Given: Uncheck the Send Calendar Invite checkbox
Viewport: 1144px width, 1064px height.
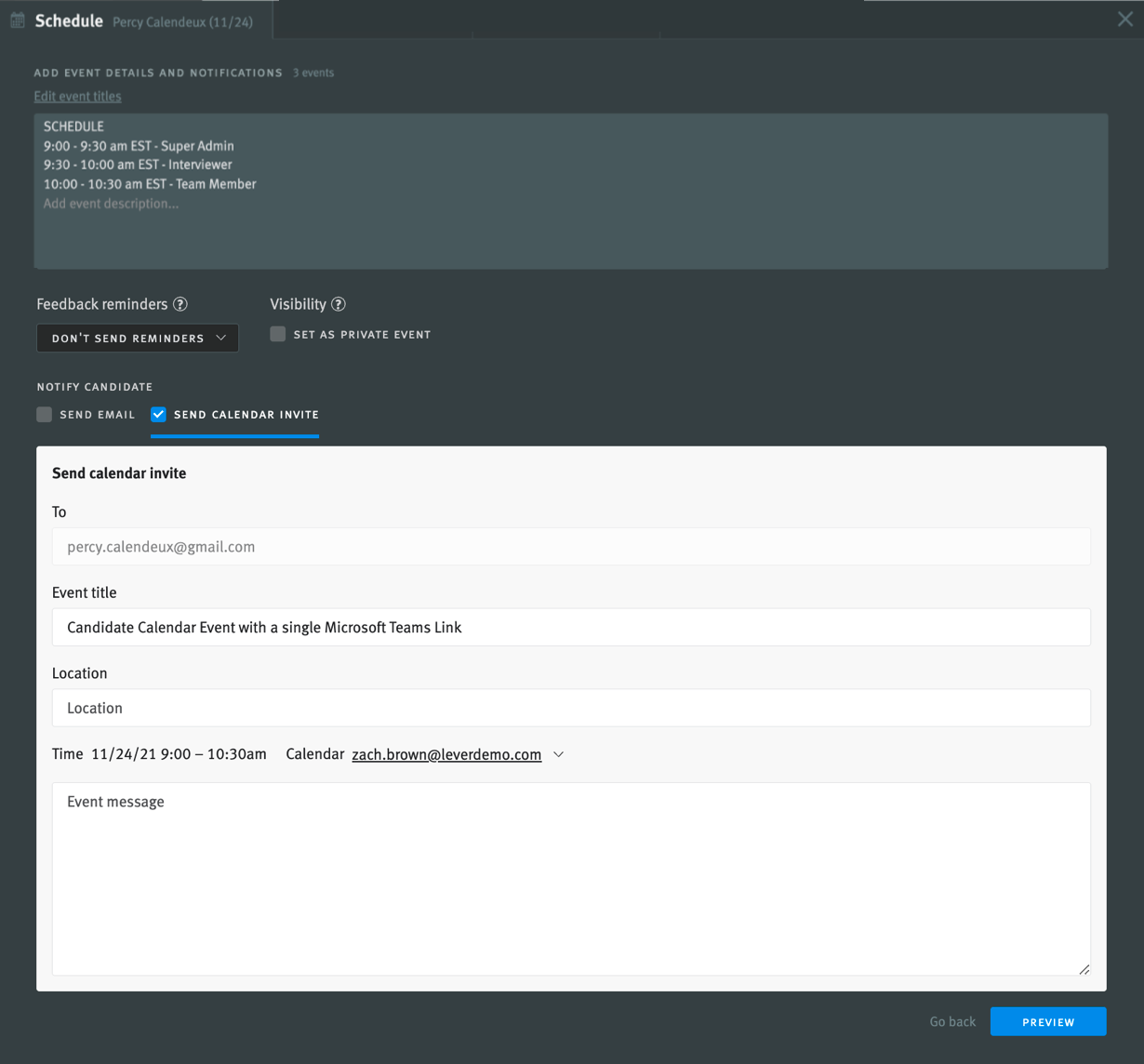Looking at the screenshot, I should click(x=159, y=415).
